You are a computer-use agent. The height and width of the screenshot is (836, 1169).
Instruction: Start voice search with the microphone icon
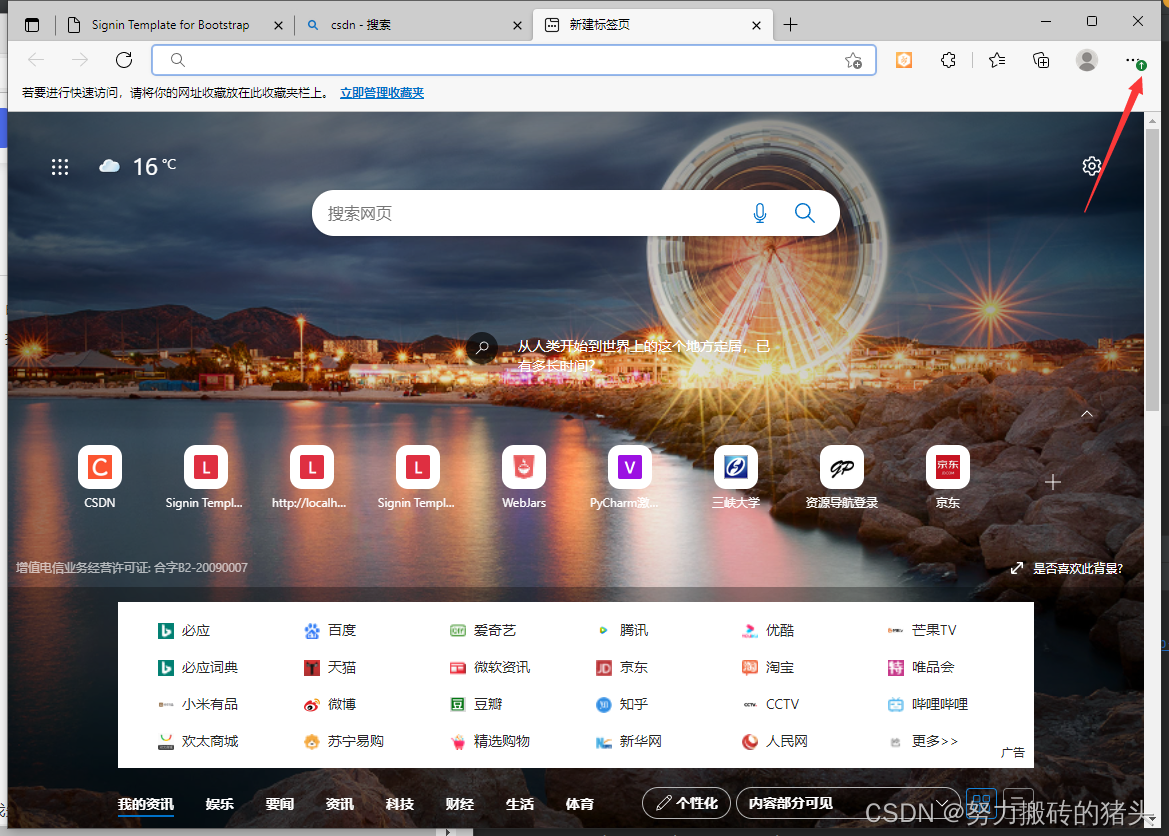pos(760,212)
